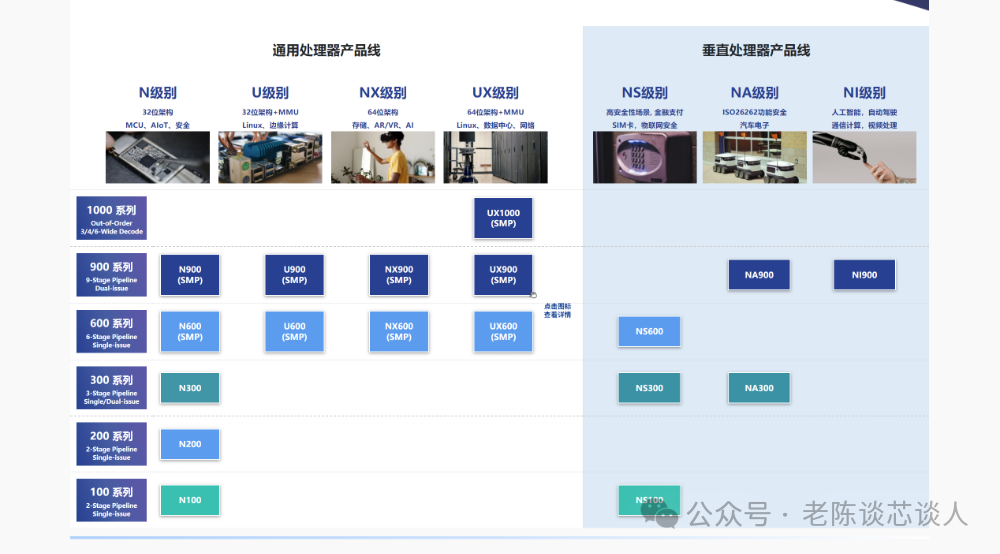Click the 1000 系列 row label

pos(112,218)
